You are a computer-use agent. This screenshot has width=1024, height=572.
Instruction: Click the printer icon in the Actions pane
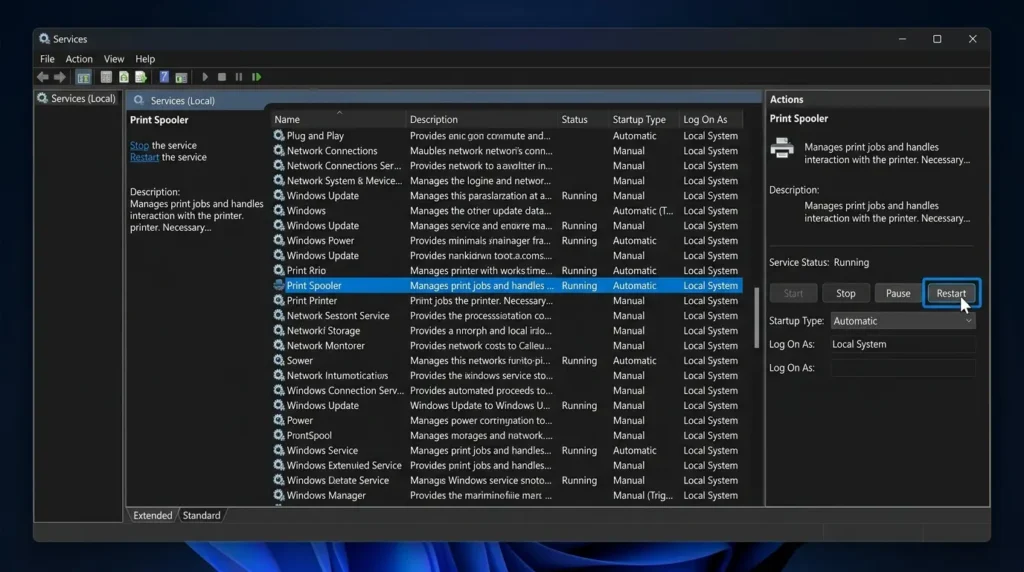click(x=782, y=149)
